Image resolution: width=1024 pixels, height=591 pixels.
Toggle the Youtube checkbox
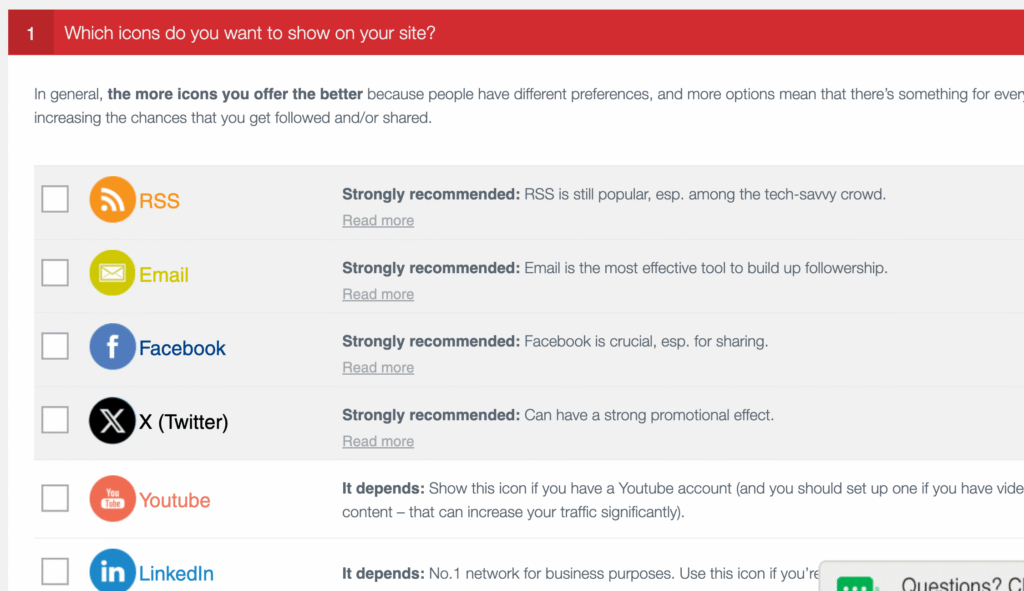55,498
